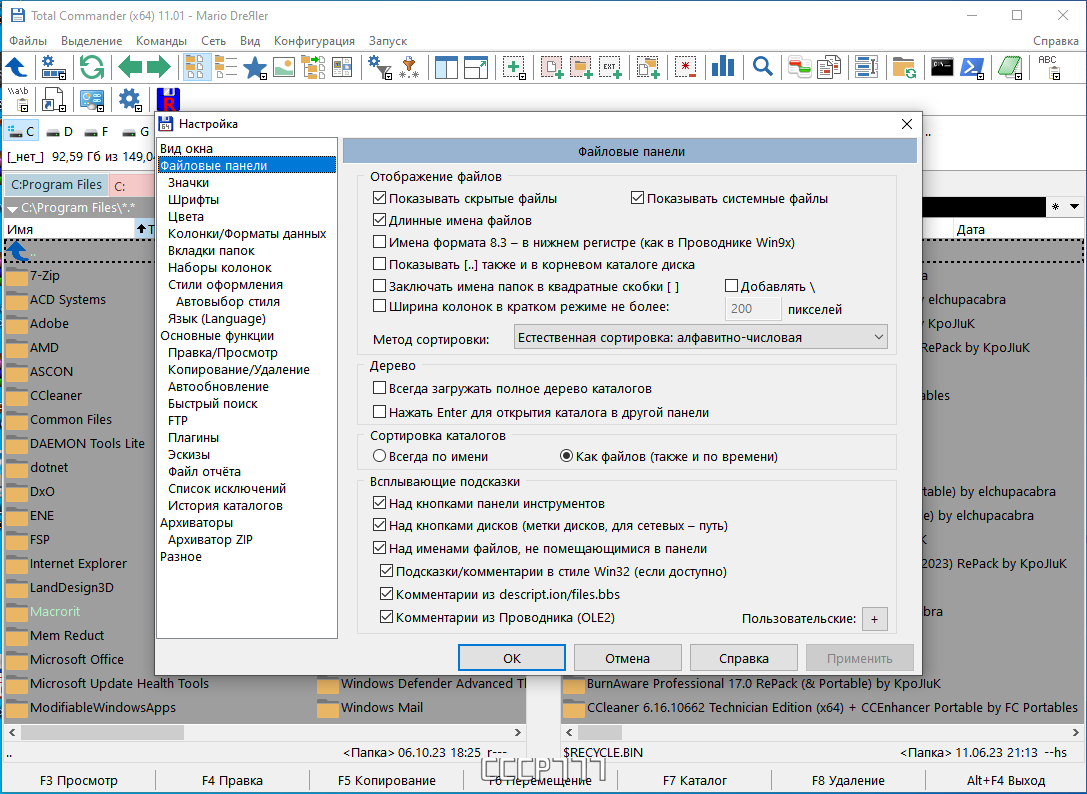Screen dimensions: 1087x794
Task: Open the 'Конфигурация' menu
Action: tap(314, 41)
